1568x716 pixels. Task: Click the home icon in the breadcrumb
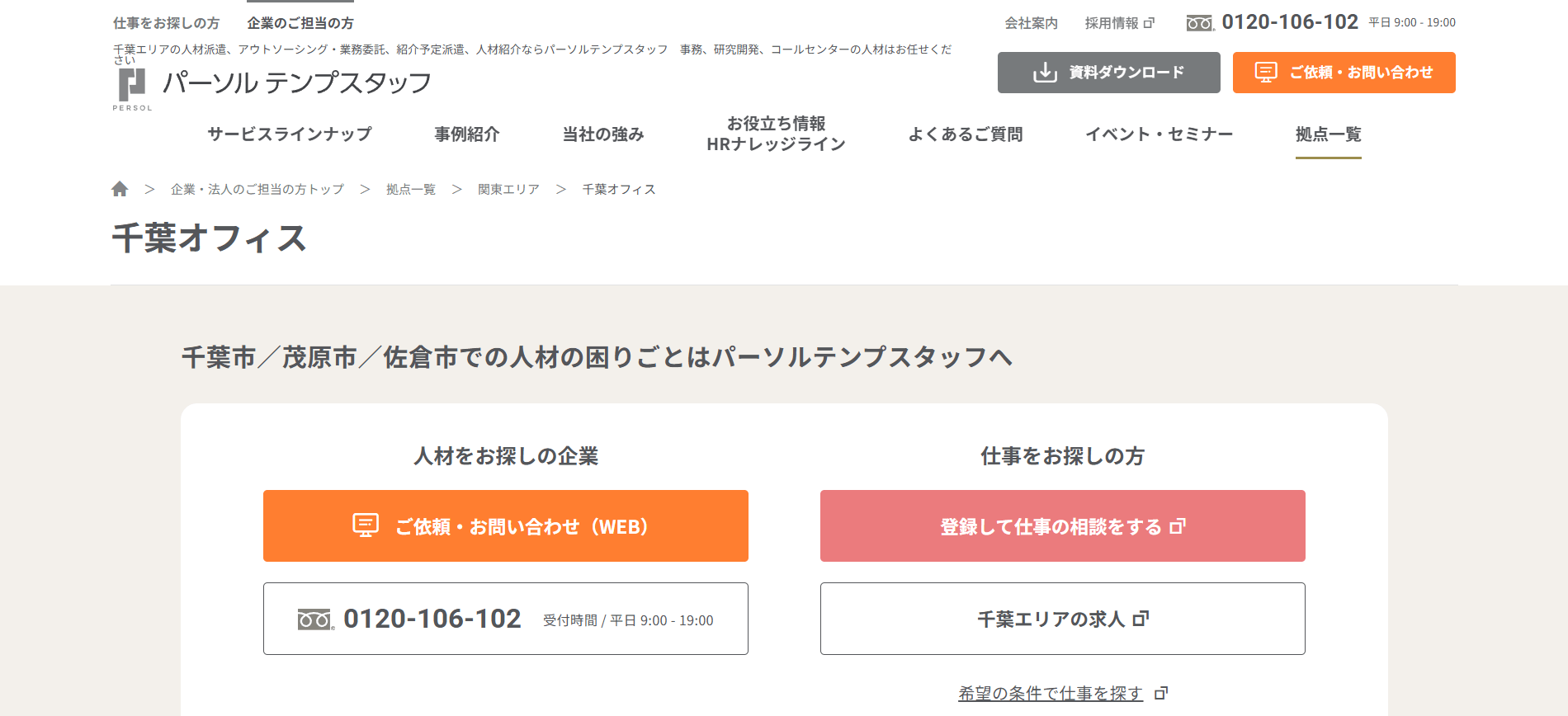click(x=120, y=189)
